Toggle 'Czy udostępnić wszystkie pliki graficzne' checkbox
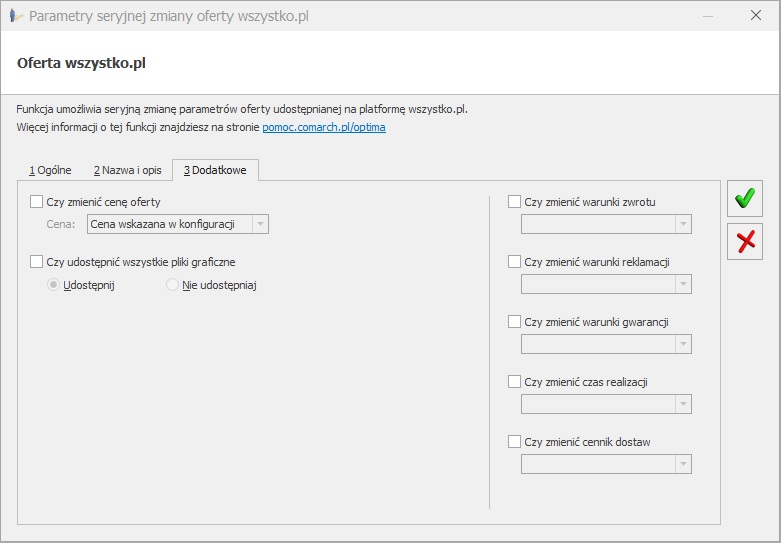The width and height of the screenshot is (781, 543). coord(36,262)
